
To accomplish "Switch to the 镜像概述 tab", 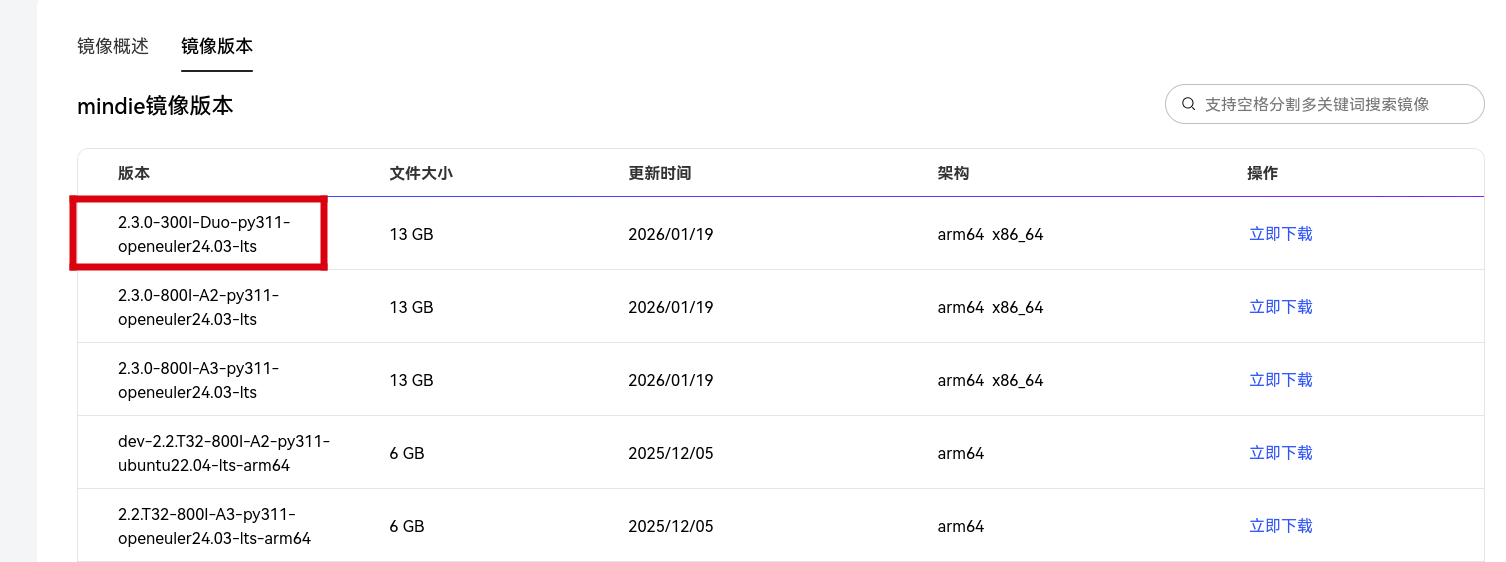I will 113,46.
